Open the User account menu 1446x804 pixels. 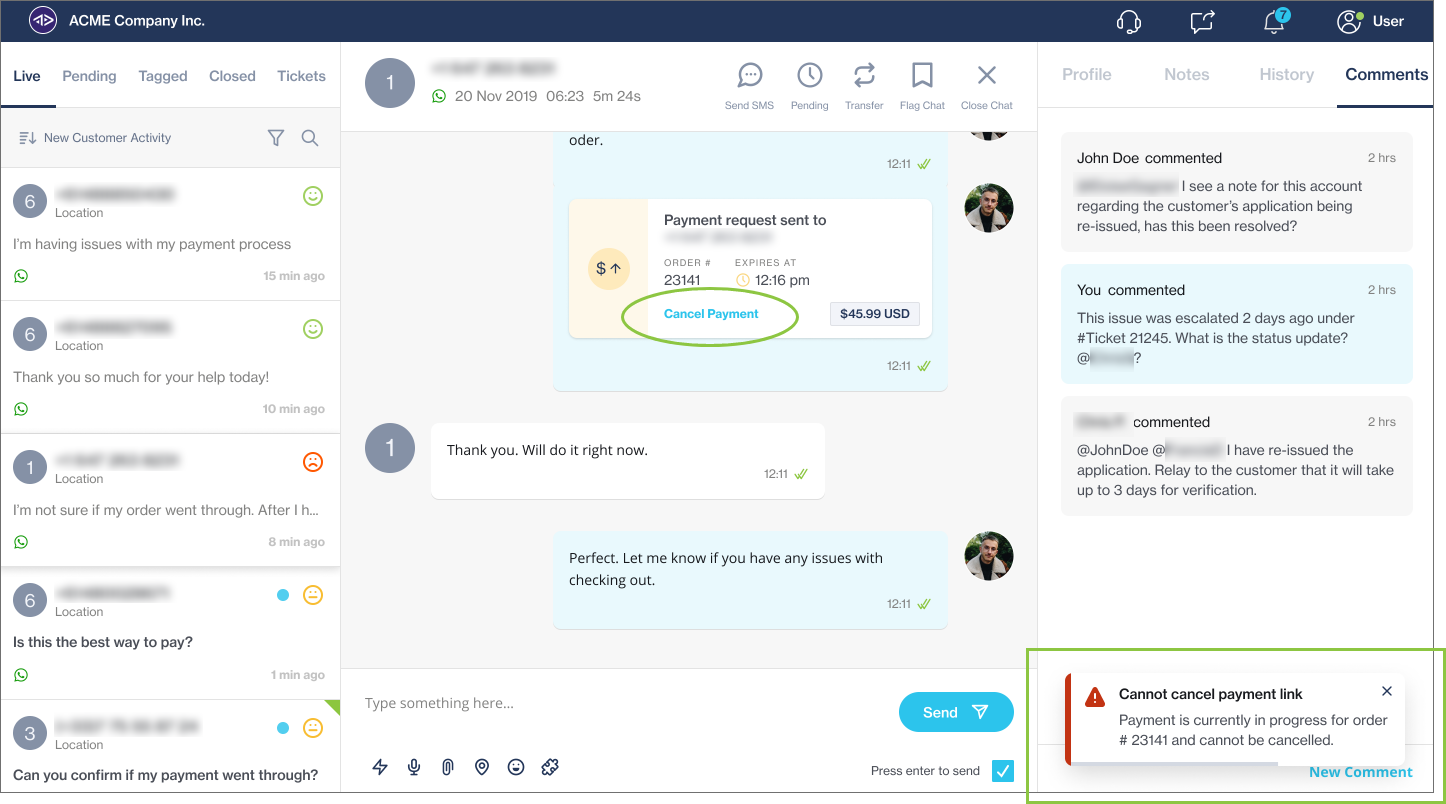[1370, 21]
